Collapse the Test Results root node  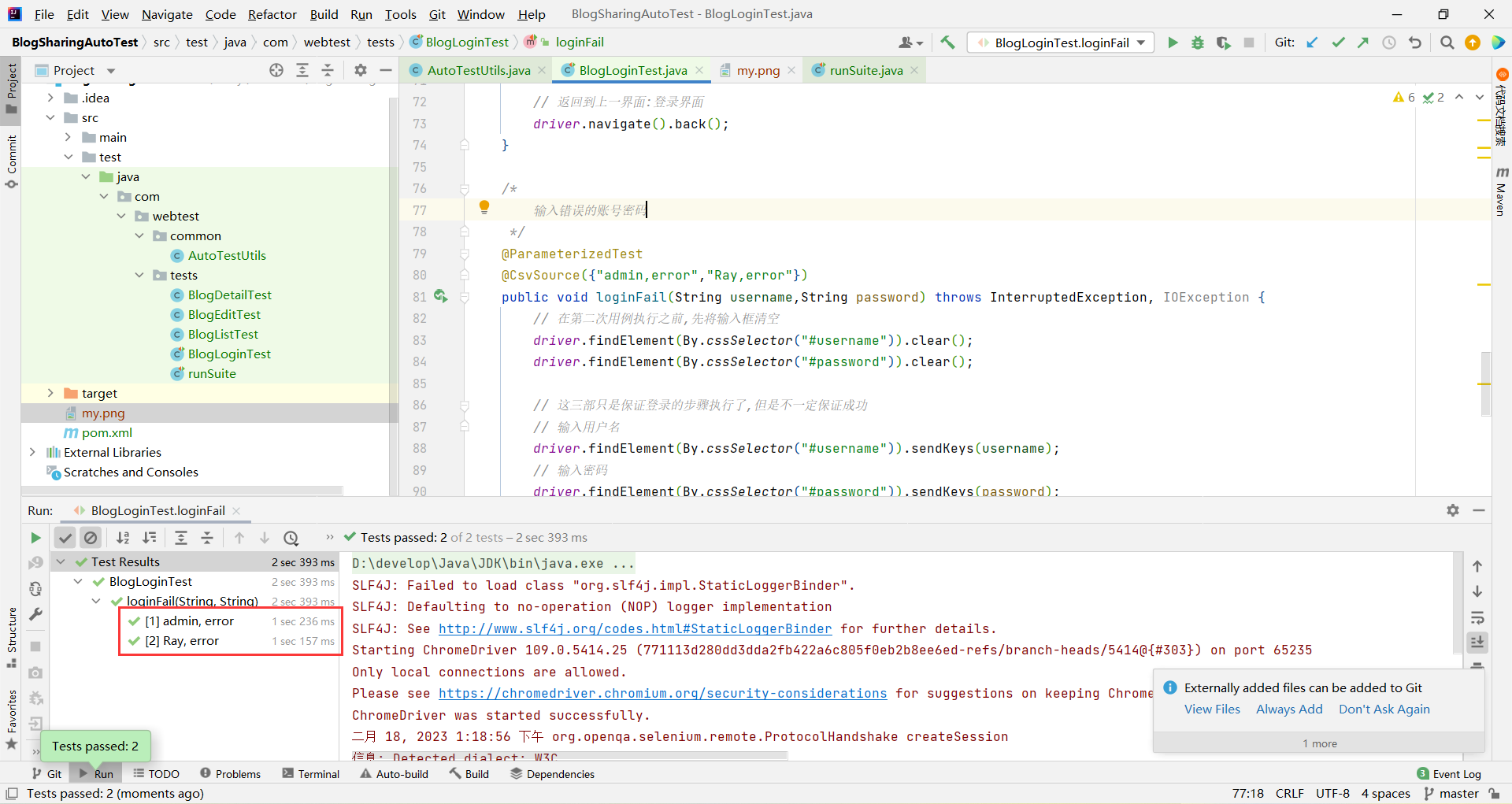point(61,561)
